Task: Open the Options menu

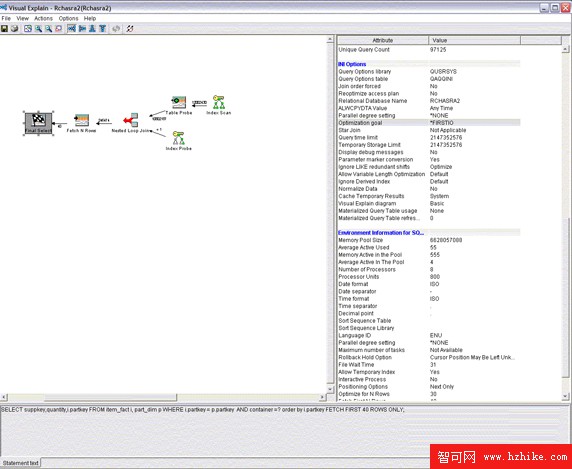Action: pos(69,18)
